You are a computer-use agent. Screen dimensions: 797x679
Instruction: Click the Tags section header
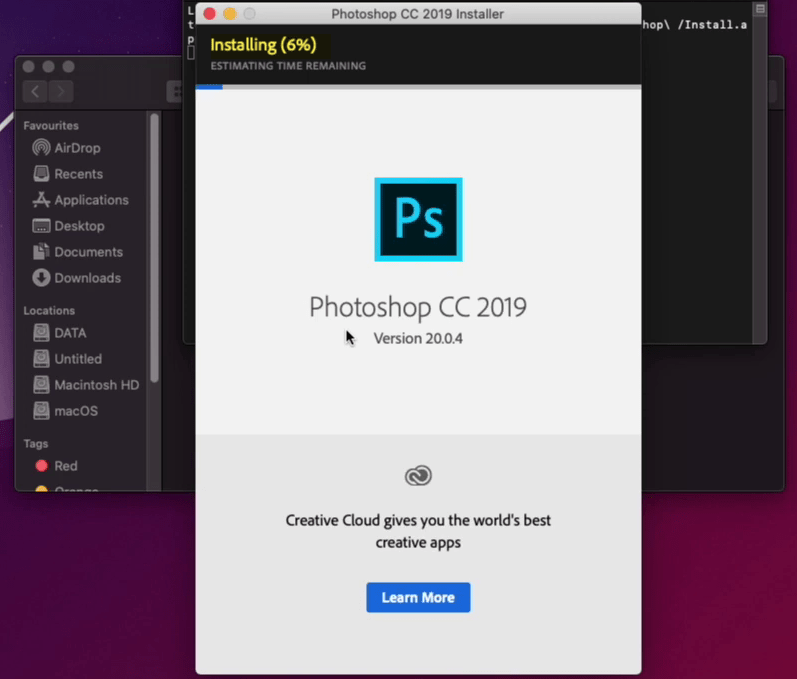coord(36,444)
